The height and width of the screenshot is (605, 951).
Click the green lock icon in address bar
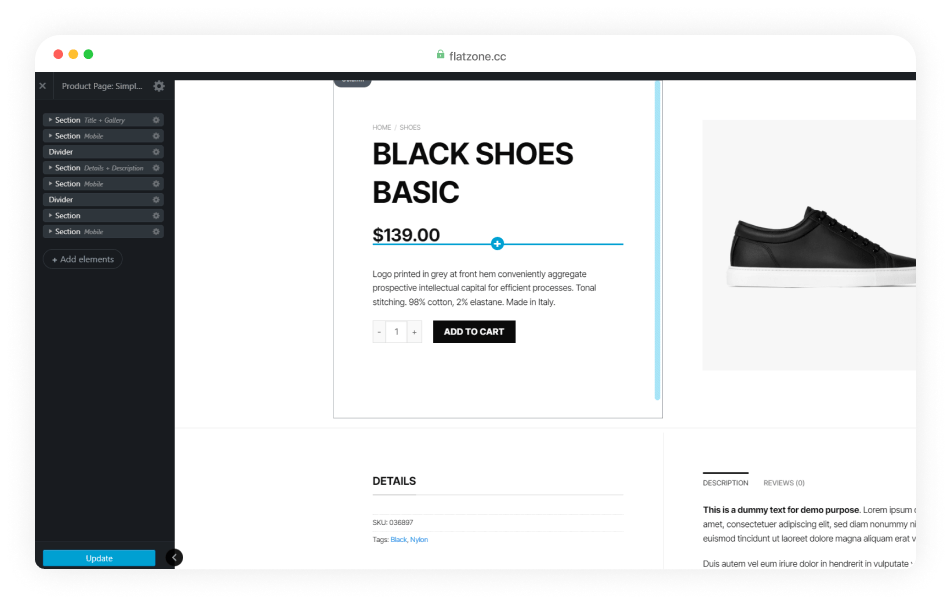(x=440, y=55)
